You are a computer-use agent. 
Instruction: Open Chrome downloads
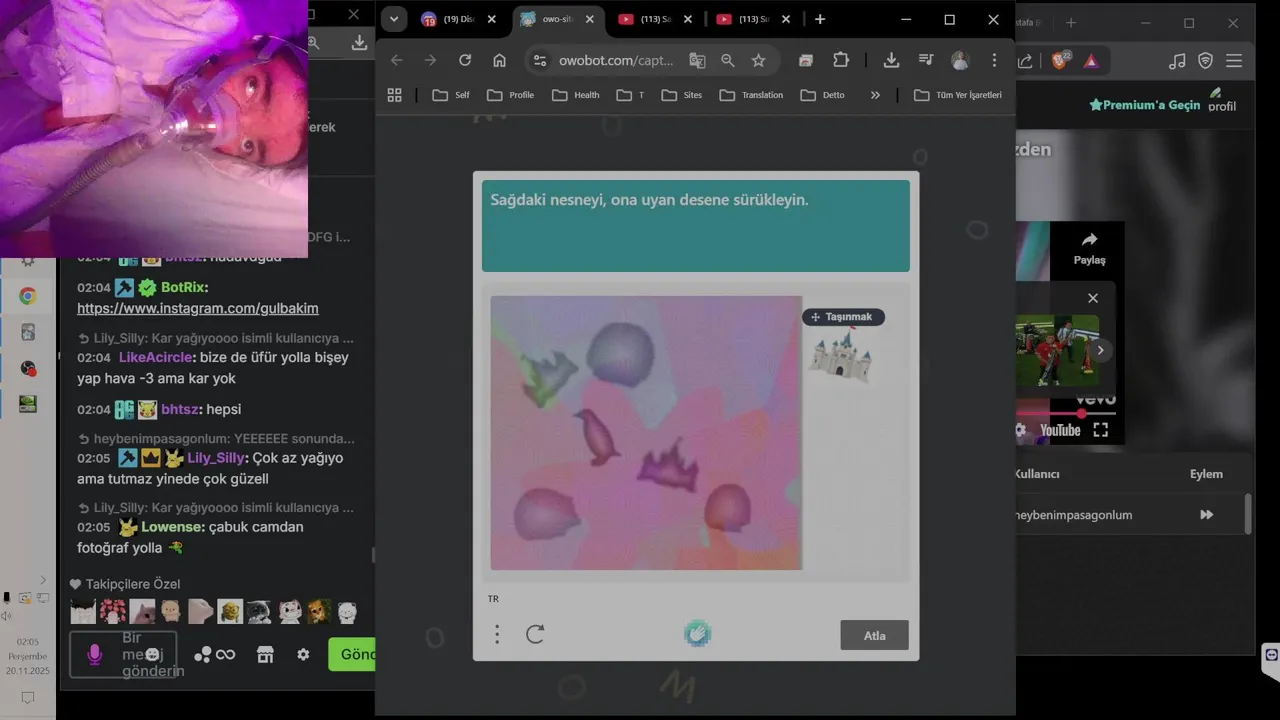click(x=891, y=60)
